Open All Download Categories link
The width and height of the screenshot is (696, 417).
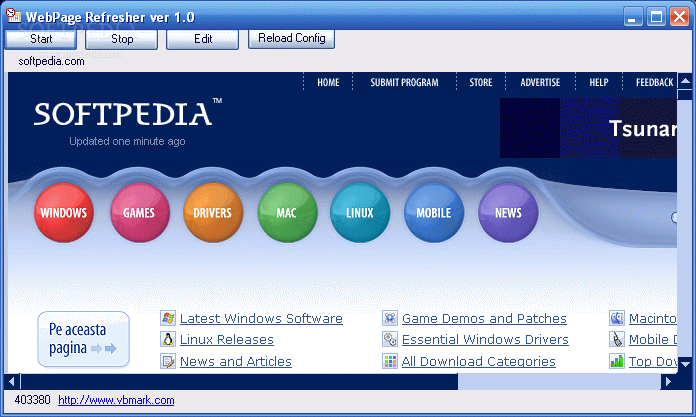478,361
